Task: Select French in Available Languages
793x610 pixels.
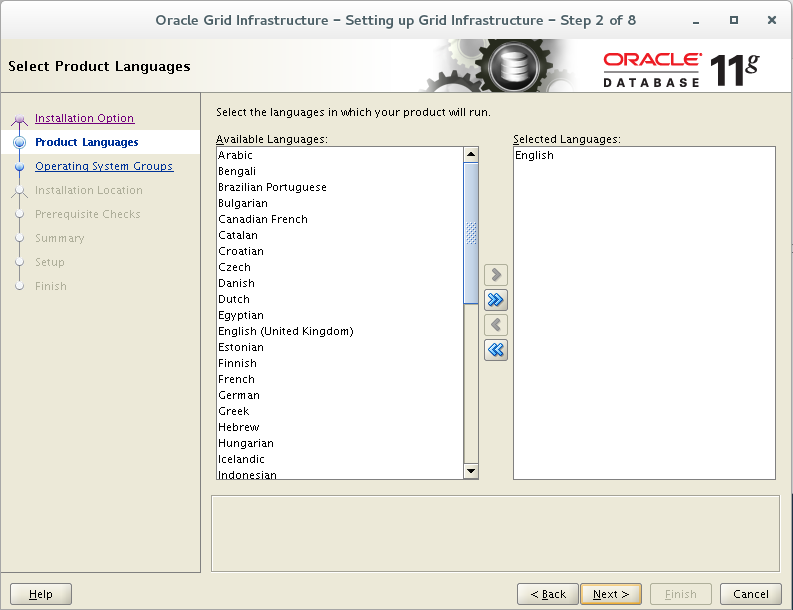Action: (x=339, y=379)
